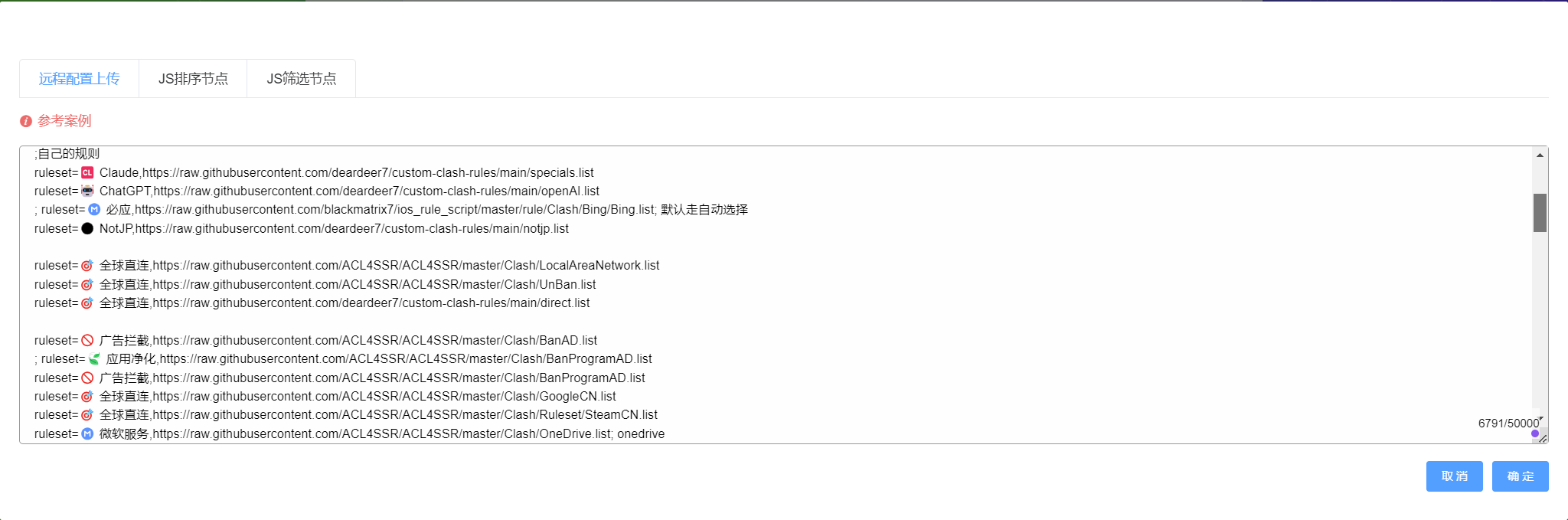The image size is (1568, 520).
Task: Open the JS筛选节点 tab
Action: 302,79
